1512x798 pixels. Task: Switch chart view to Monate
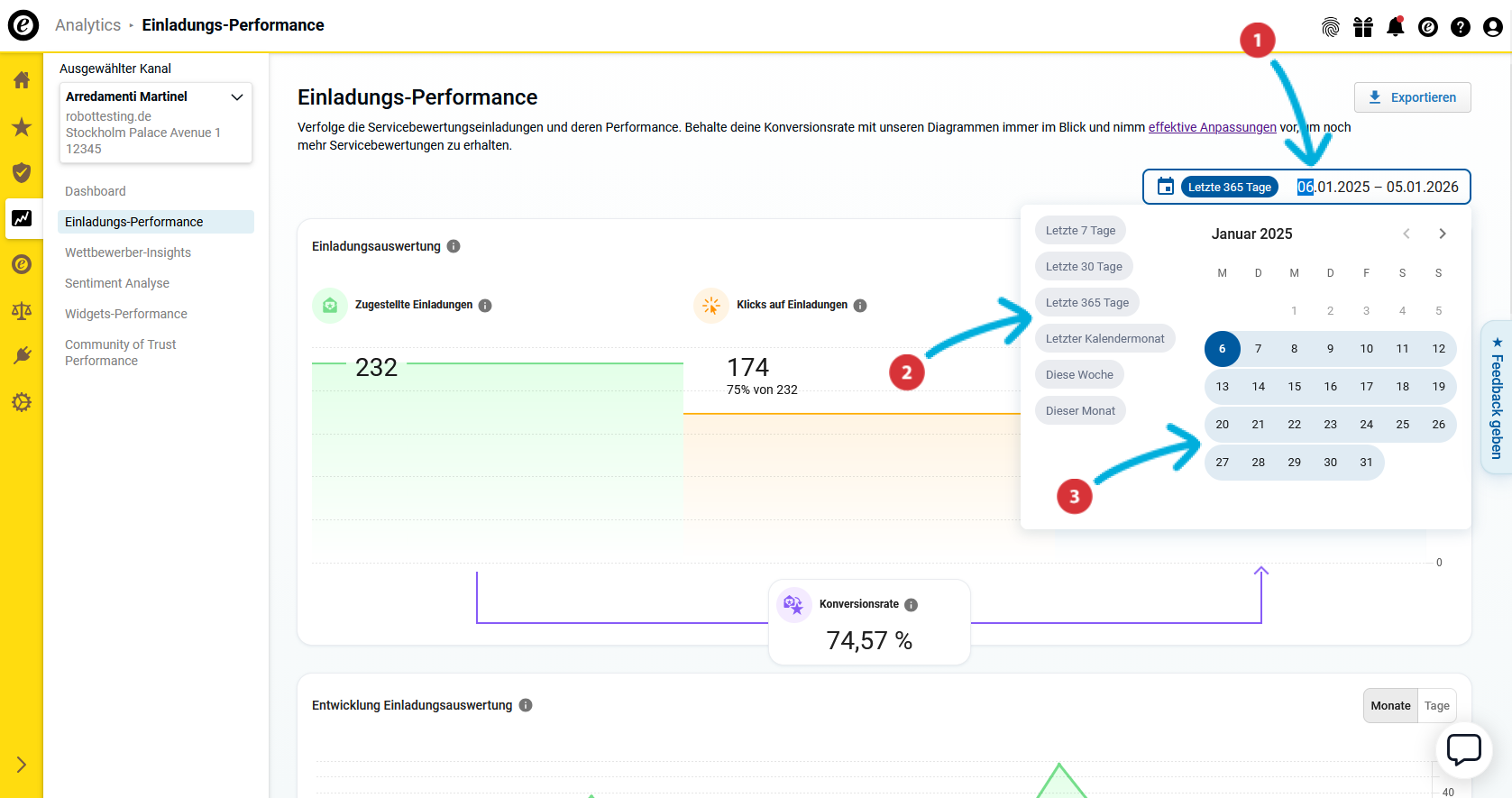(x=1390, y=706)
